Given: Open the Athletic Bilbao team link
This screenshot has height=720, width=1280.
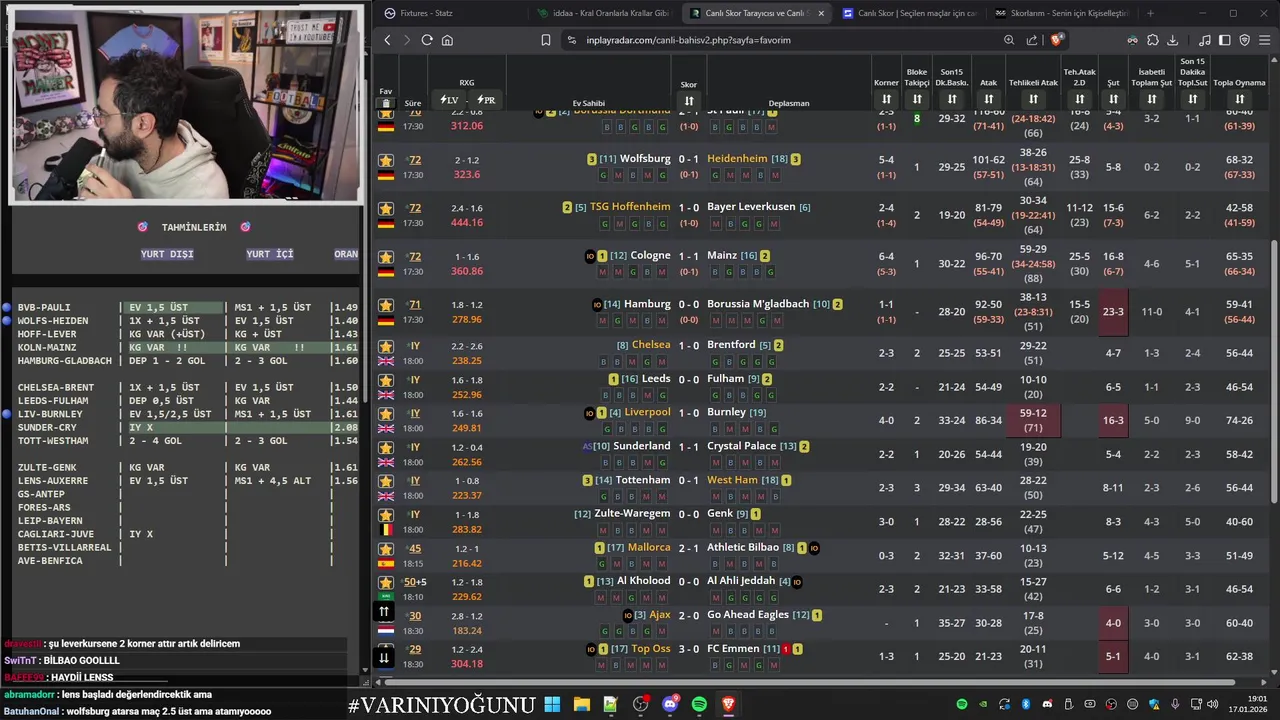Looking at the screenshot, I should pyautogui.click(x=743, y=548).
